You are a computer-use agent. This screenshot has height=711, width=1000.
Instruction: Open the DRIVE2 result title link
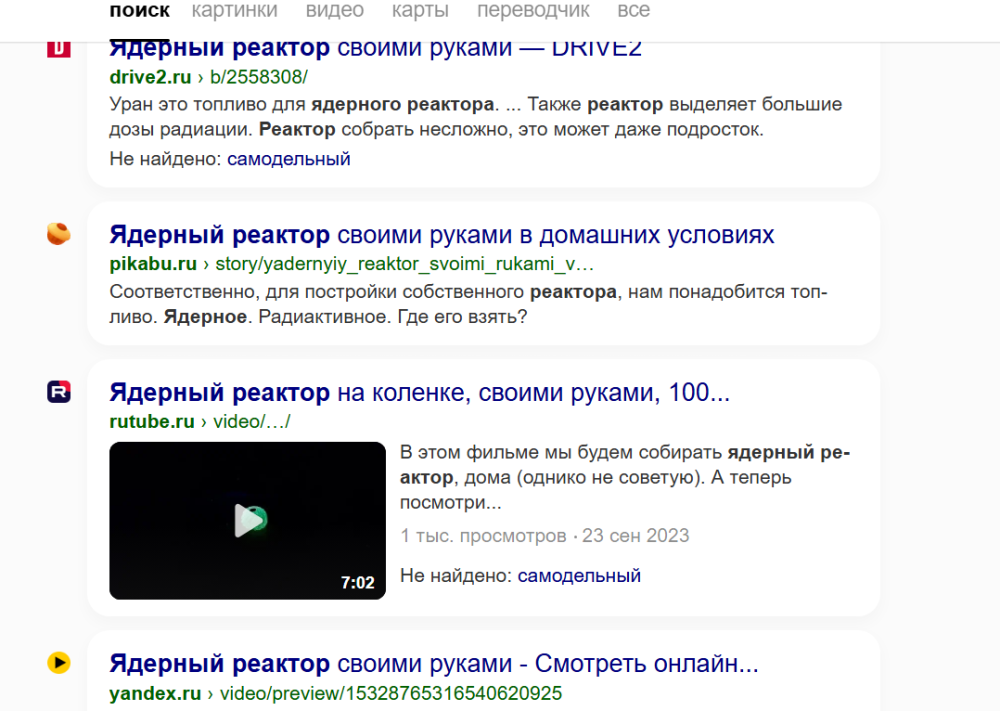(375, 50)
